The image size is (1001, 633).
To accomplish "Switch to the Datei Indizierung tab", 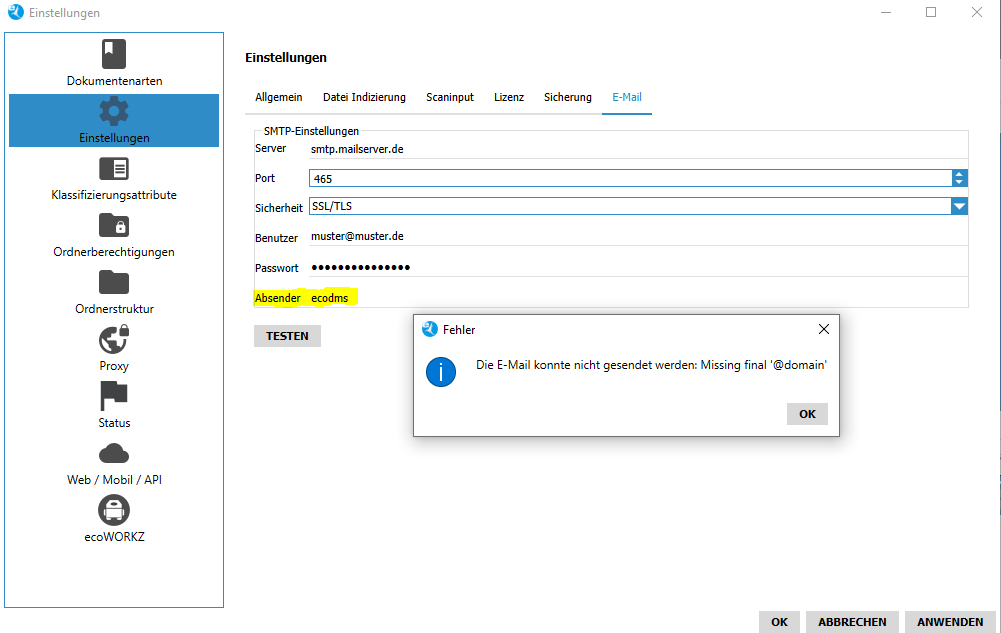I will (x=364, y=97).
